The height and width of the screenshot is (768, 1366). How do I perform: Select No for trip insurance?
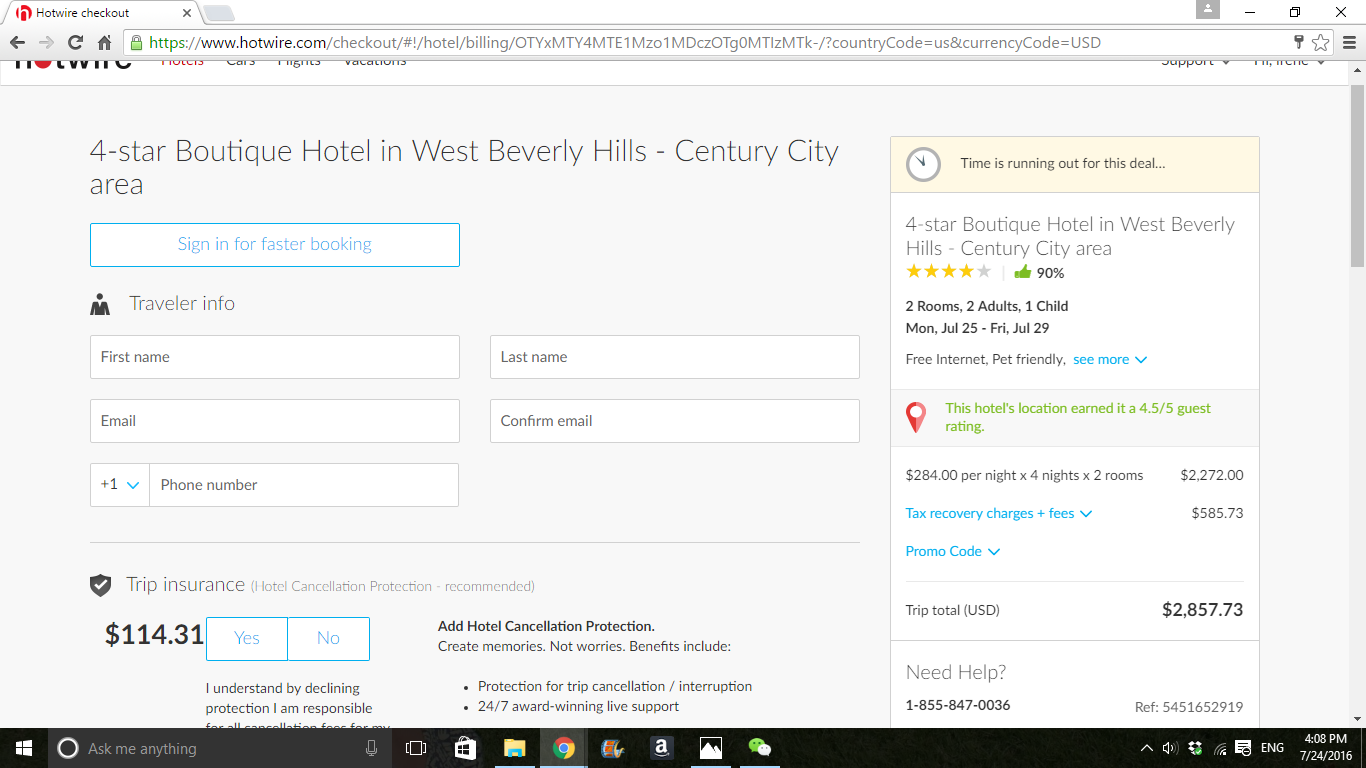click(328, 639)
